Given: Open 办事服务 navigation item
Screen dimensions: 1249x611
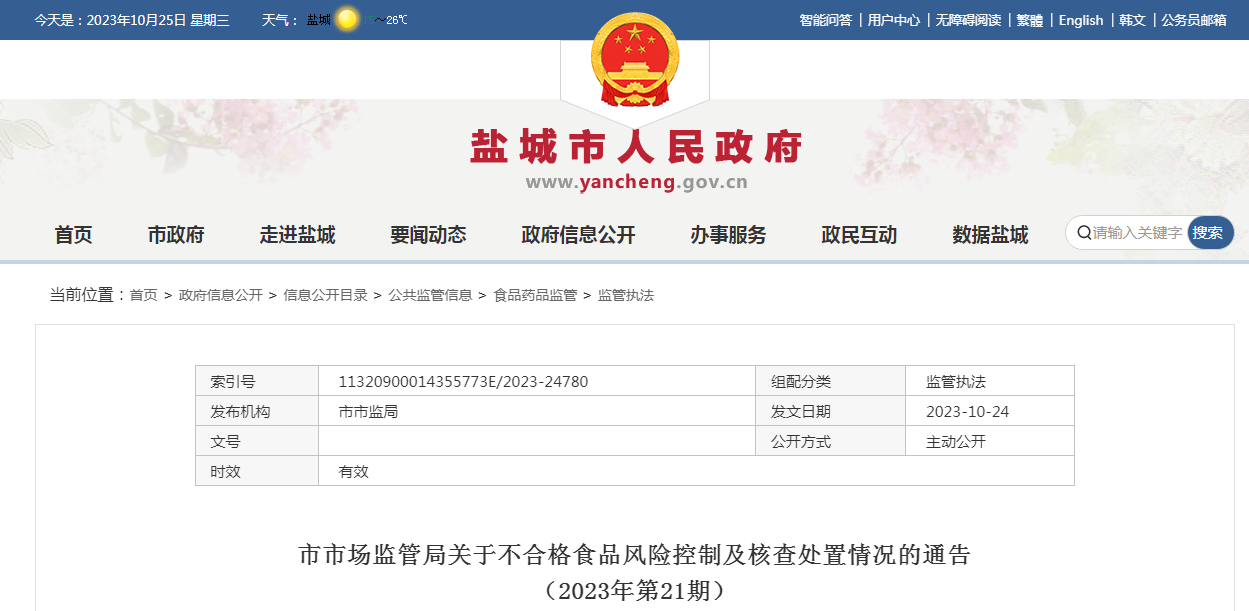Looking at the screenshot, I should (728, 235).
